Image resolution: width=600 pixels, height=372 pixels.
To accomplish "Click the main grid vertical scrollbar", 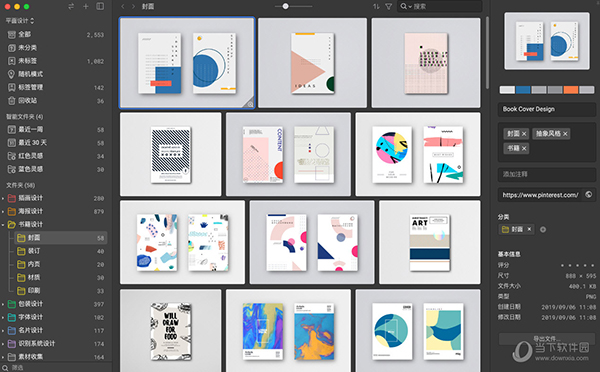I will 487,53.
